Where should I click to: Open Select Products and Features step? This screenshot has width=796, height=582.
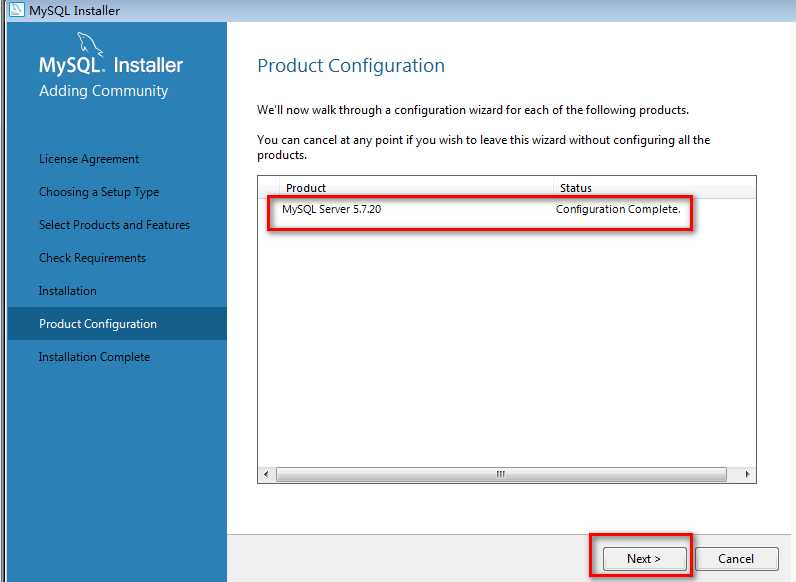pyautogui.click(x=114, y=225)
